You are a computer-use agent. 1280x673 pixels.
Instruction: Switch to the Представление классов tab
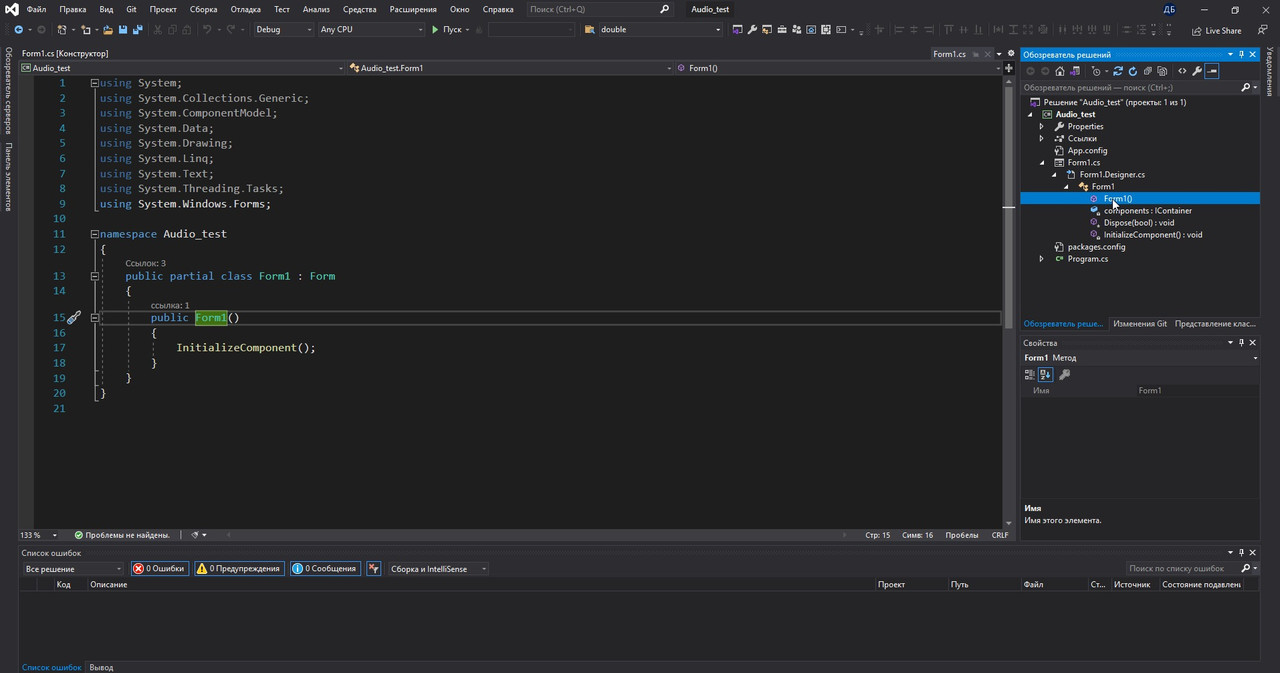click(x=1215, y=323)
